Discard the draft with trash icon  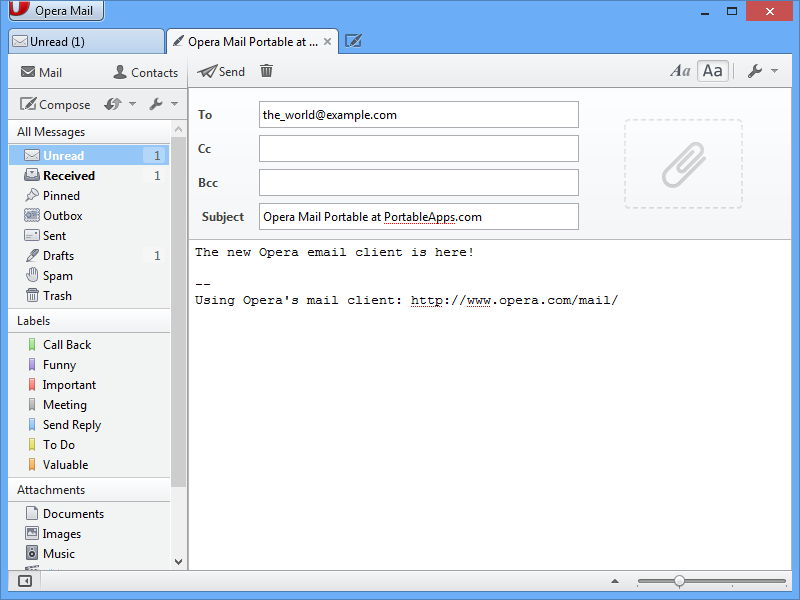pyautogui.click(x=266, y=71)
